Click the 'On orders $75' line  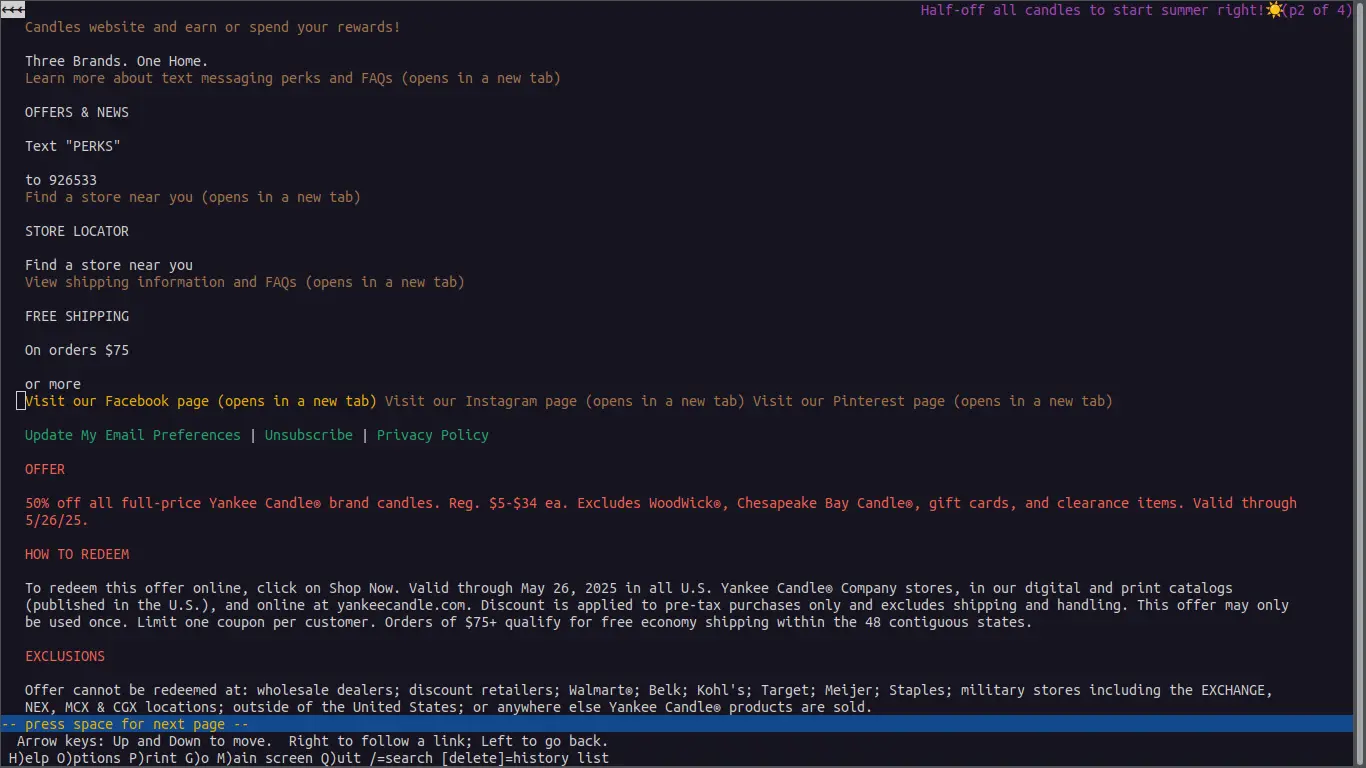click(77, 350)
